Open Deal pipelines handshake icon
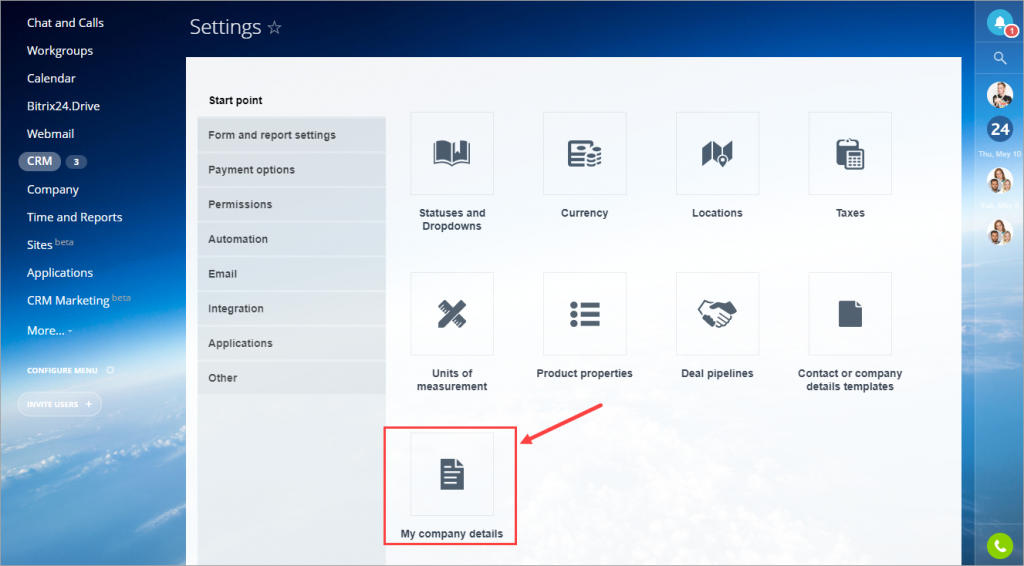Image resolution: width=1024 pixels, height=566 pixels. 717,313
